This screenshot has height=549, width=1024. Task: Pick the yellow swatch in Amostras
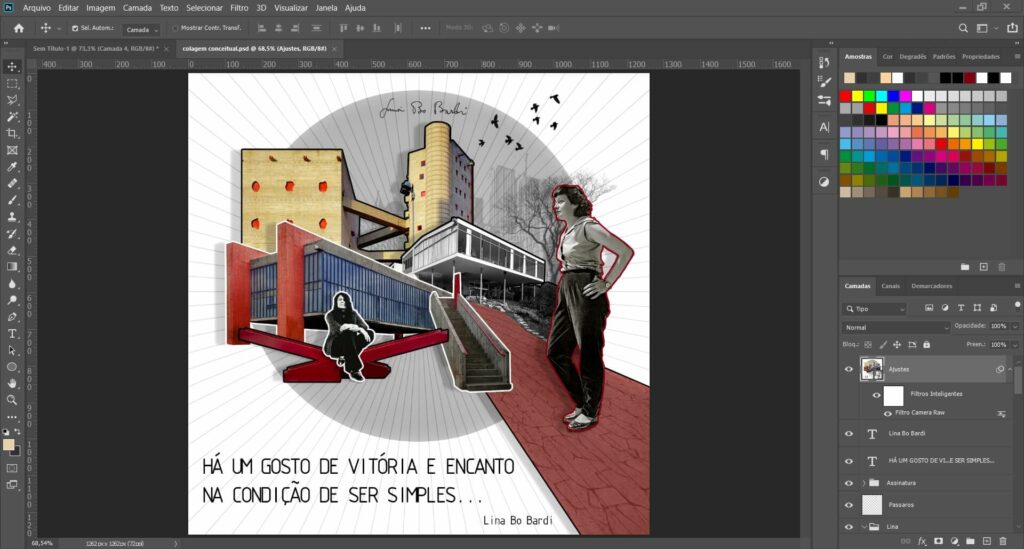coord(857,96)
